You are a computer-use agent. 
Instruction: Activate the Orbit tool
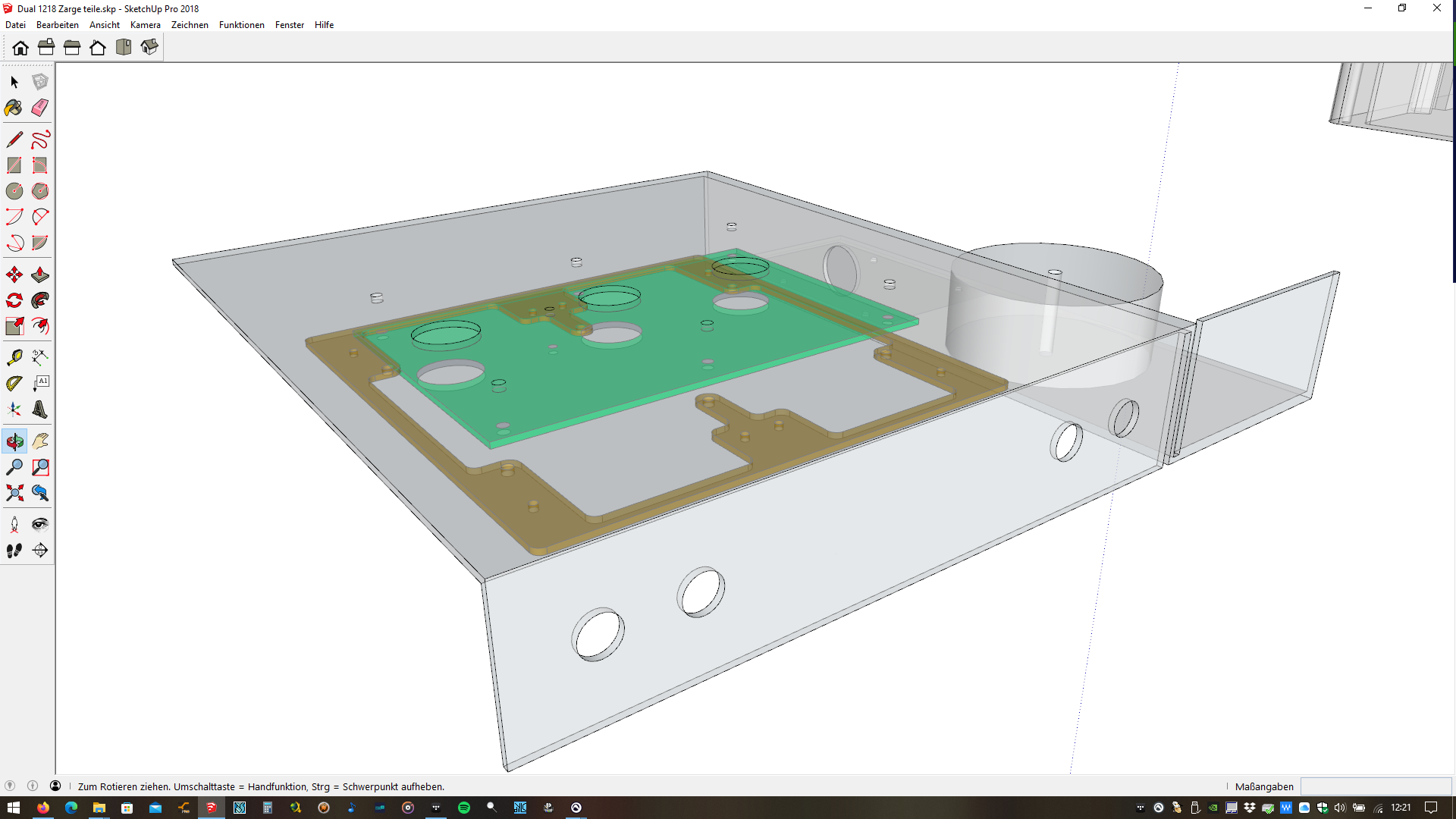click(x=14, y=441)
